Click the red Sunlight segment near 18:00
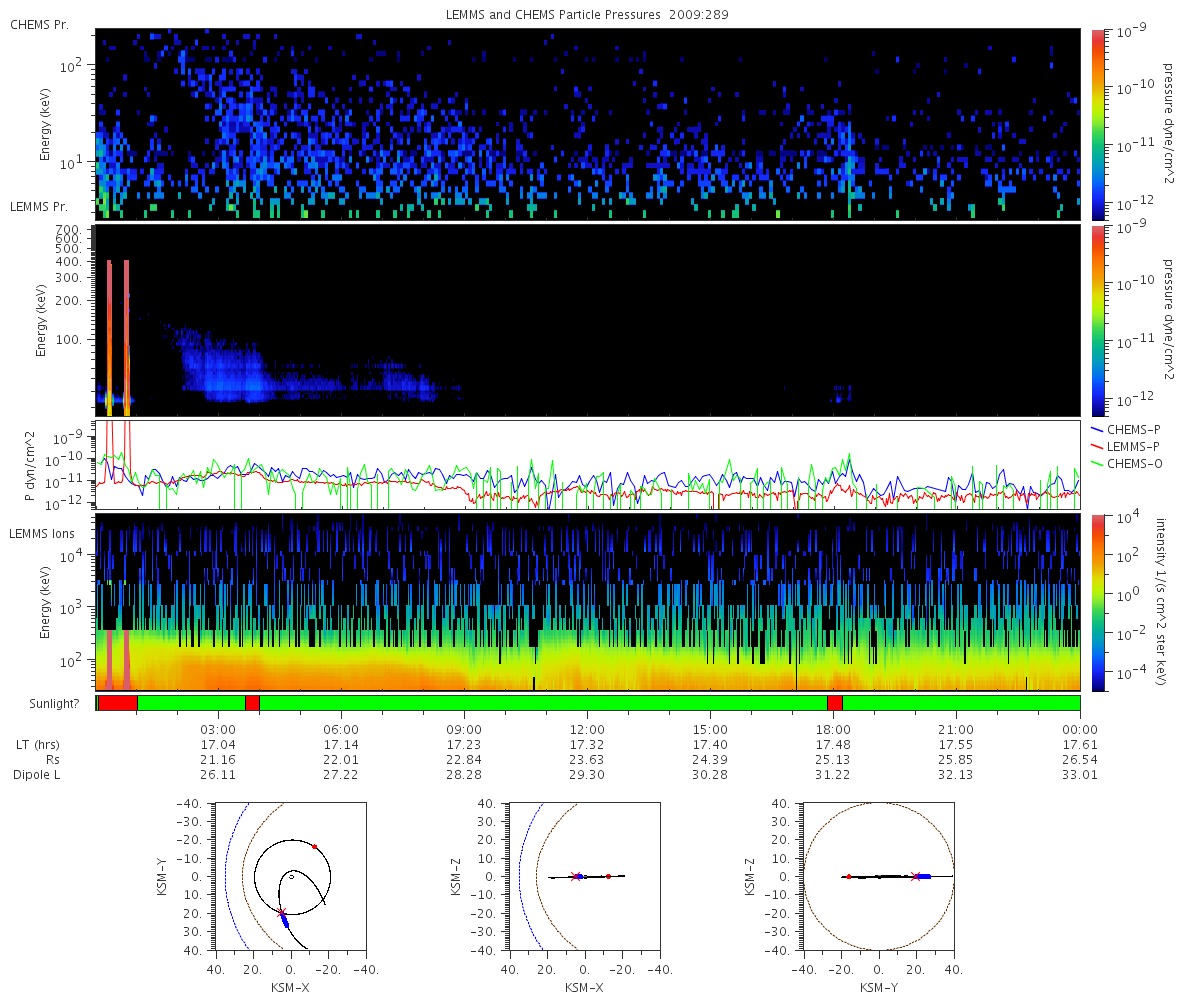Screen dimensions: 1200x1000 pos(835,703)
